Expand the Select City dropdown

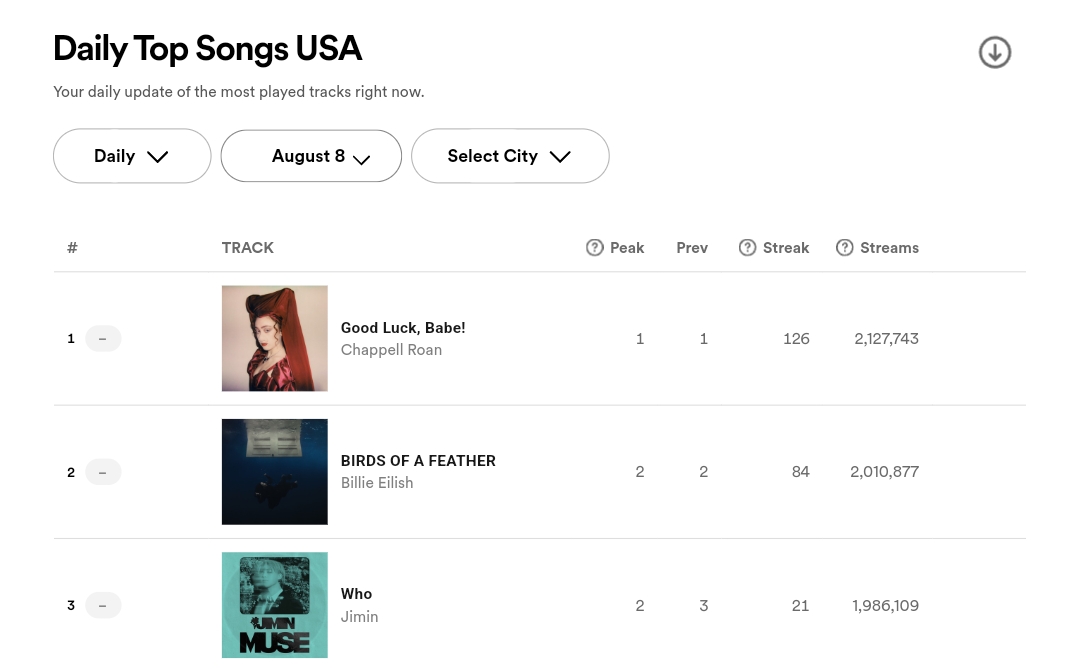[x=510, y=156]
